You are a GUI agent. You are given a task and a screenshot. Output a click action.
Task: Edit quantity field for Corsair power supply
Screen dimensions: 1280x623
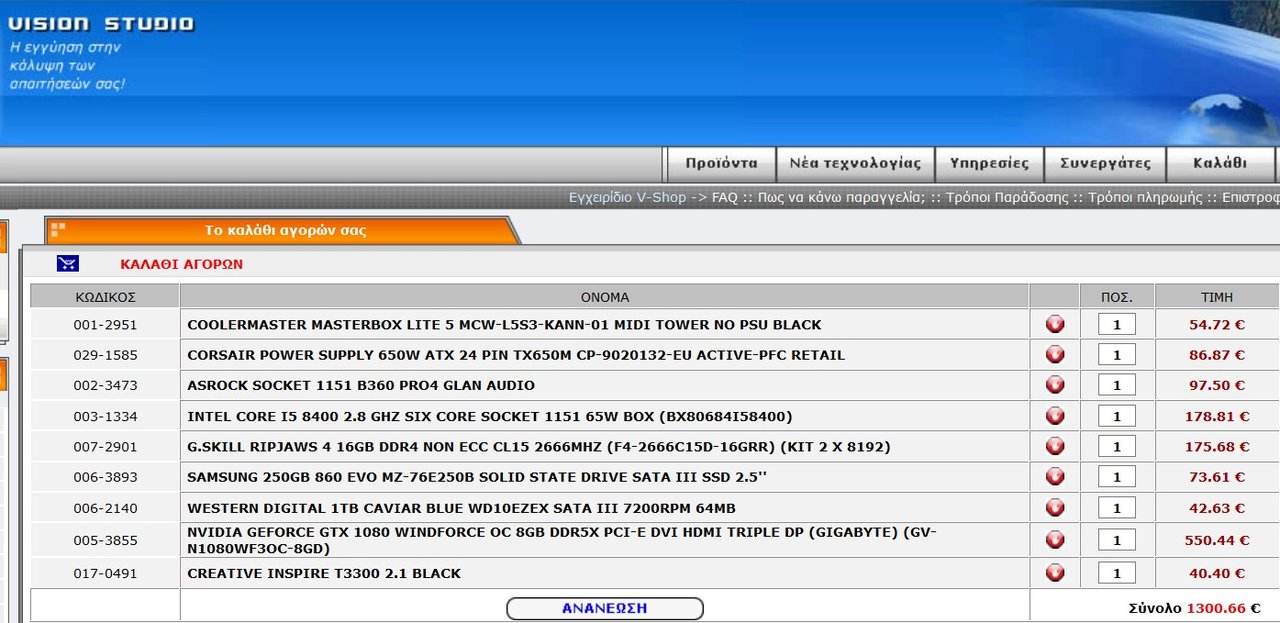(1117, 355)
